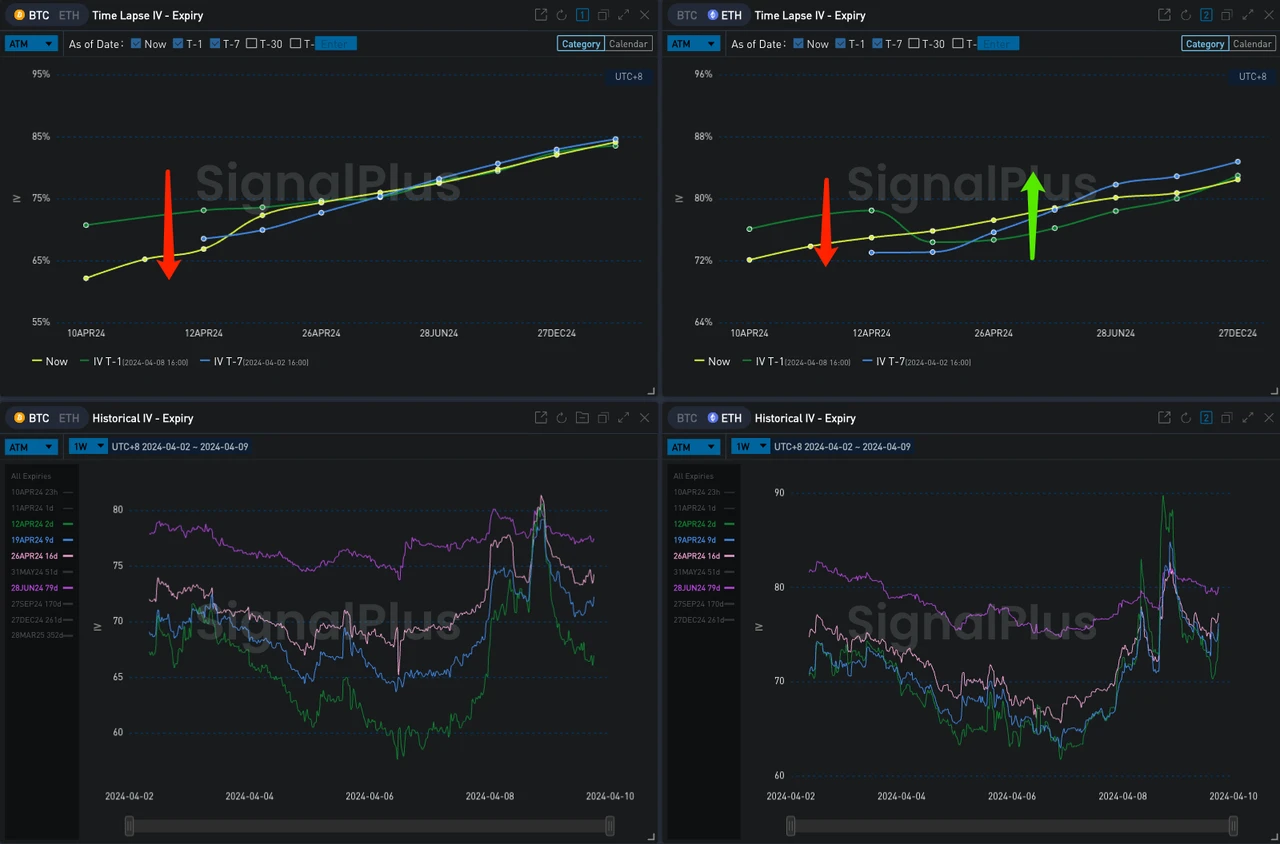Click the date range slider handle under BTC Historical IV
The image size is (1280, 844).
point(128,825)
